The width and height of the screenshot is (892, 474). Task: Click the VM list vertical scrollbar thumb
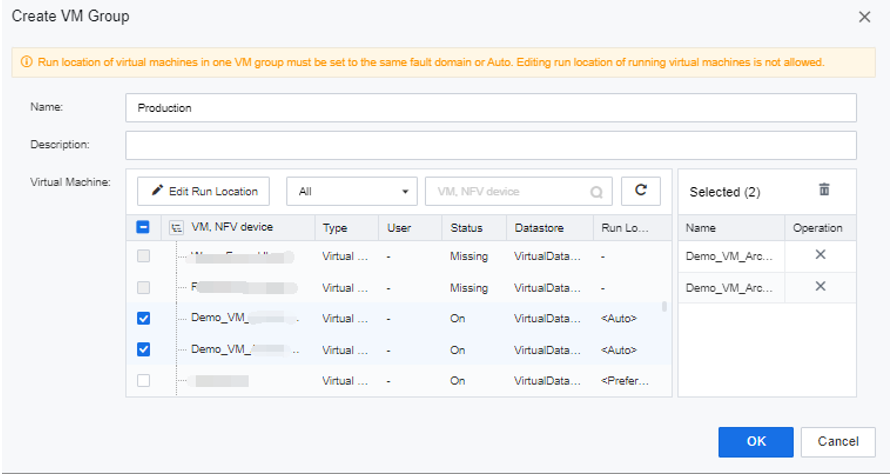664,307
